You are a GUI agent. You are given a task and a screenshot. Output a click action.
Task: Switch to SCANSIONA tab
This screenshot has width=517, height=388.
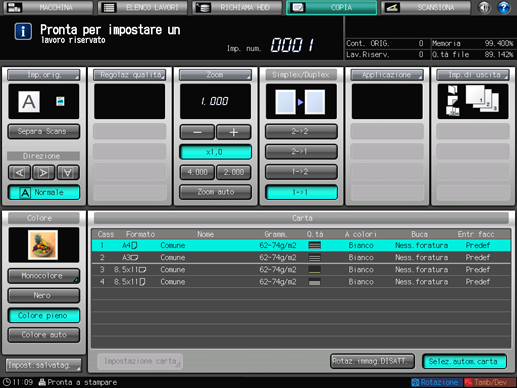click(x=426, y=7)
